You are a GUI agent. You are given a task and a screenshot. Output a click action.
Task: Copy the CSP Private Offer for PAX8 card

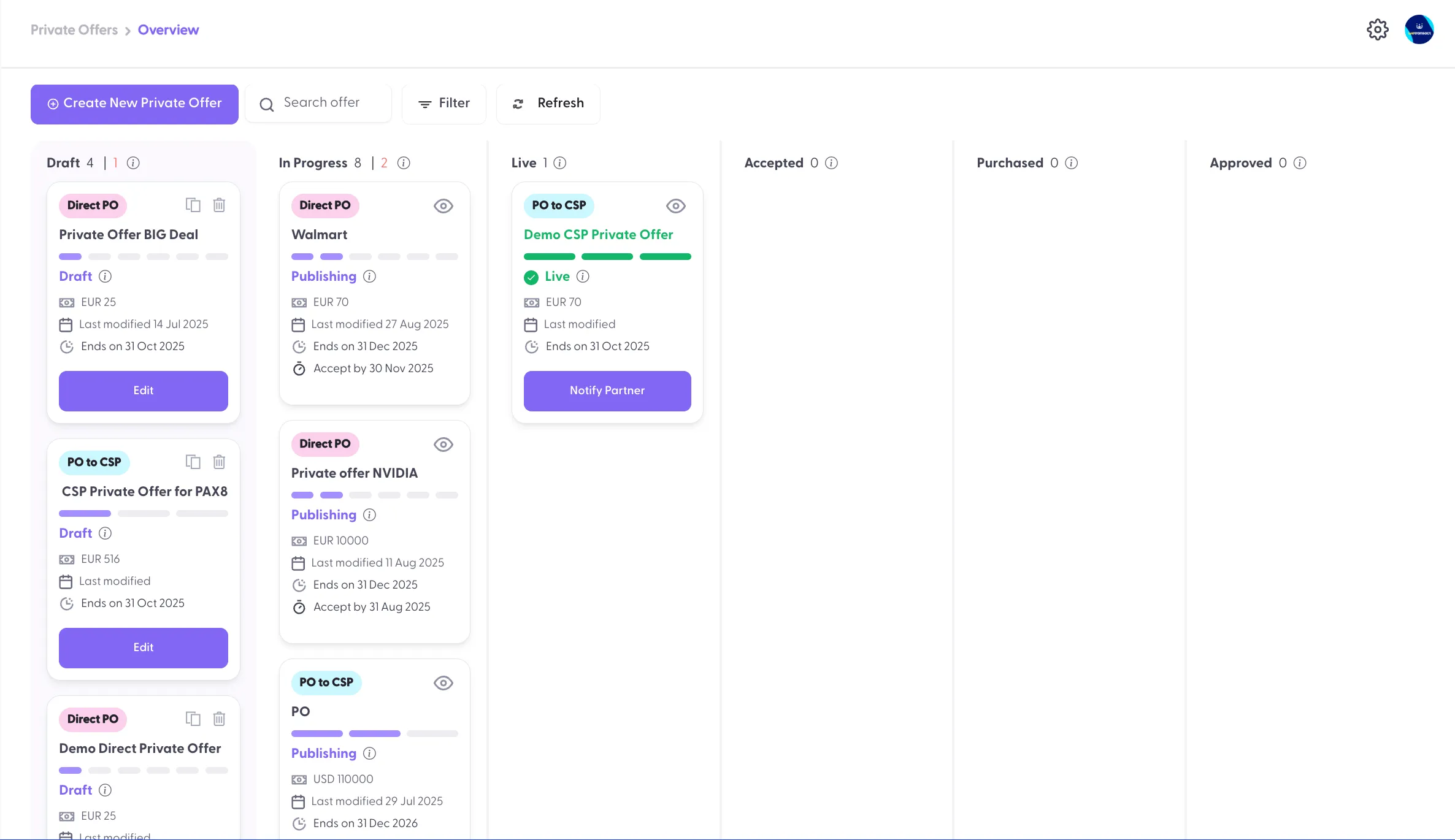coord(193,462)
